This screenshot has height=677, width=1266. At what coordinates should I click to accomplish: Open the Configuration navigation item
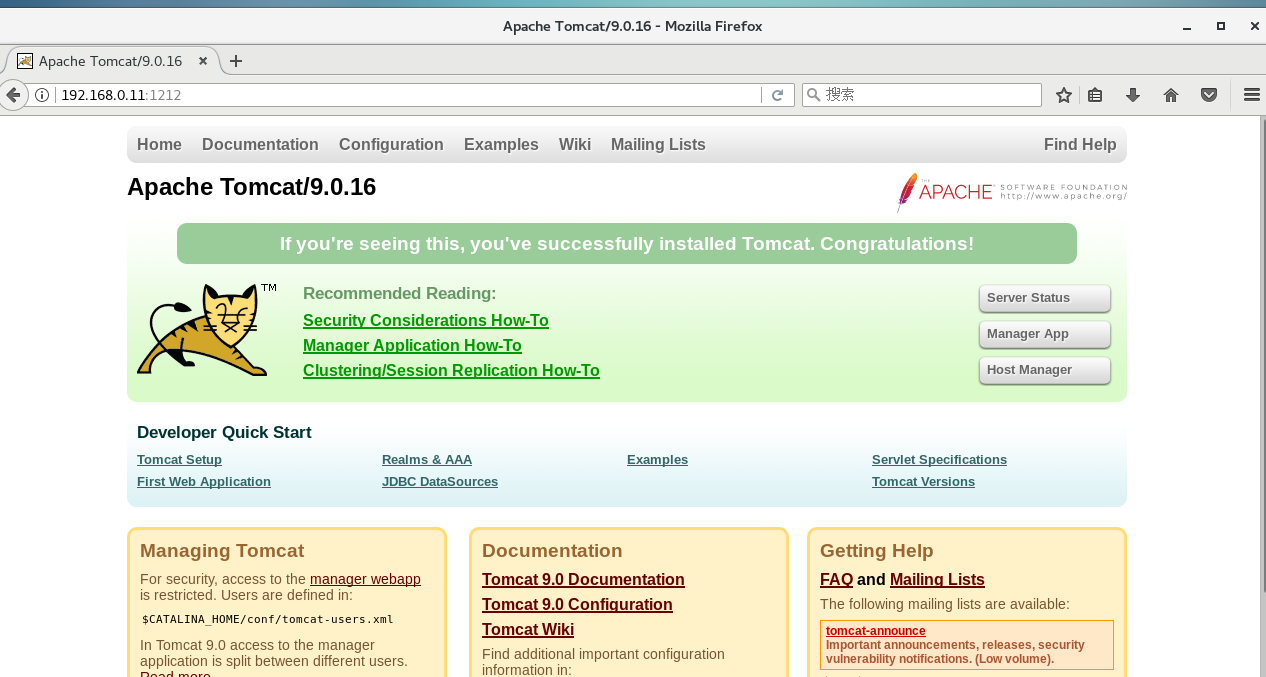391,145
